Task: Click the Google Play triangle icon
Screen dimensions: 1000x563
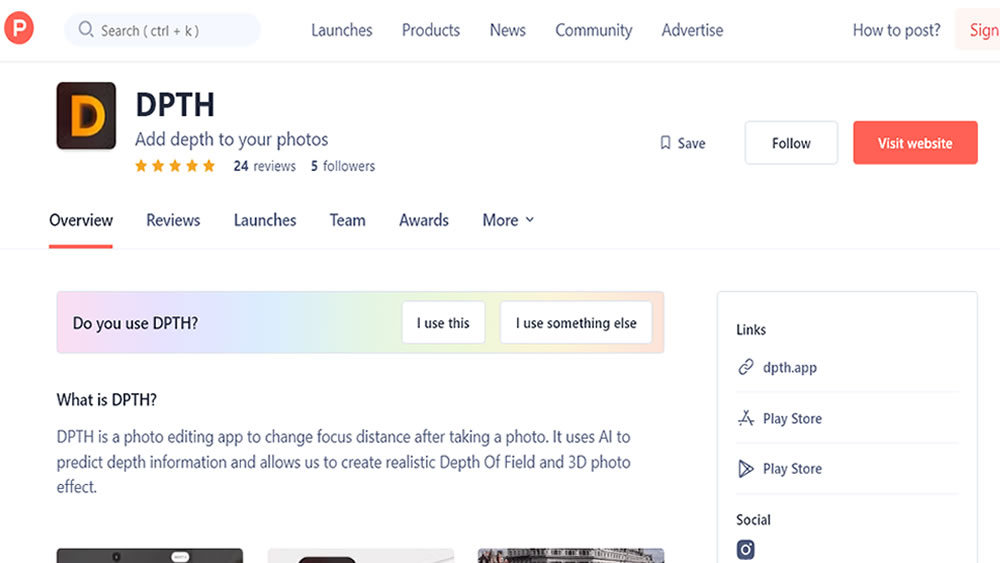Action: click(746, 469)
